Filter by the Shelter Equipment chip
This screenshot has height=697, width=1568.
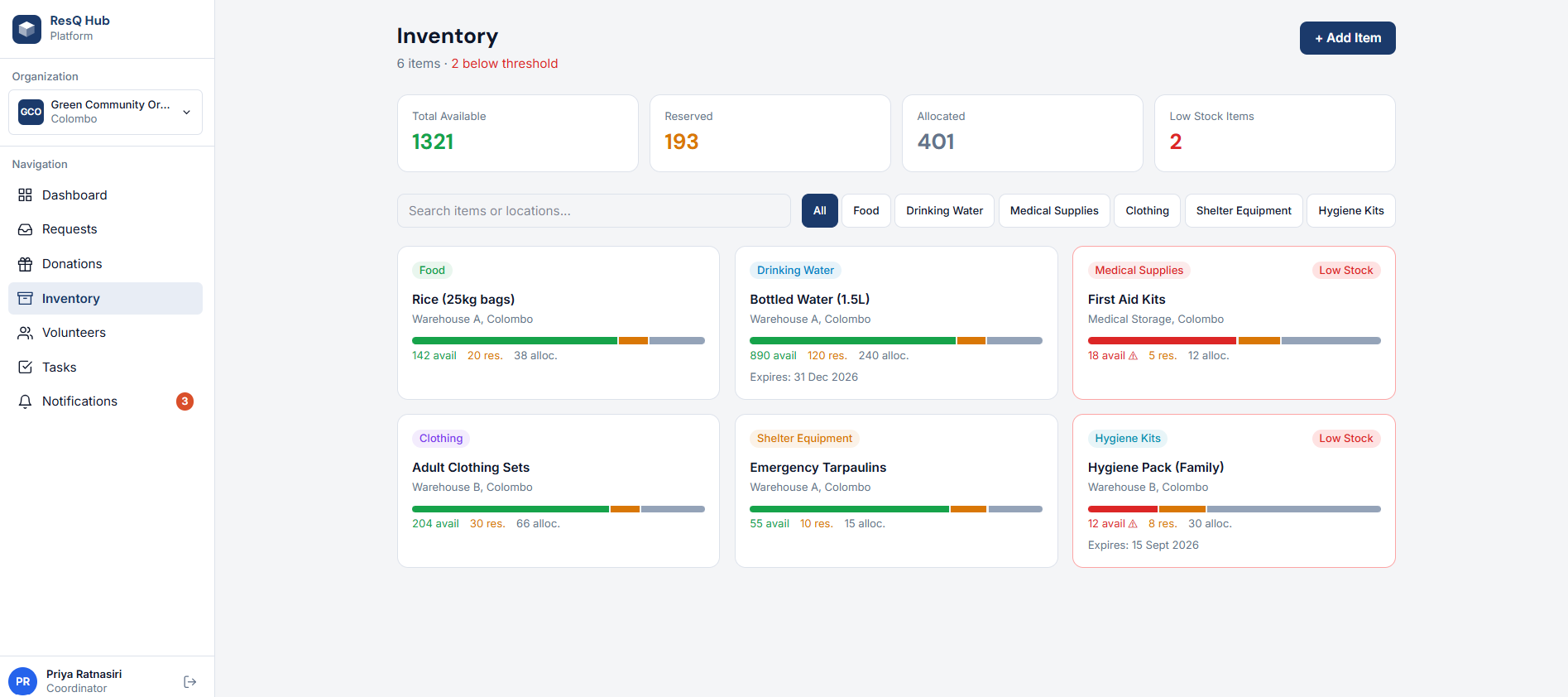click(1244, 211)
